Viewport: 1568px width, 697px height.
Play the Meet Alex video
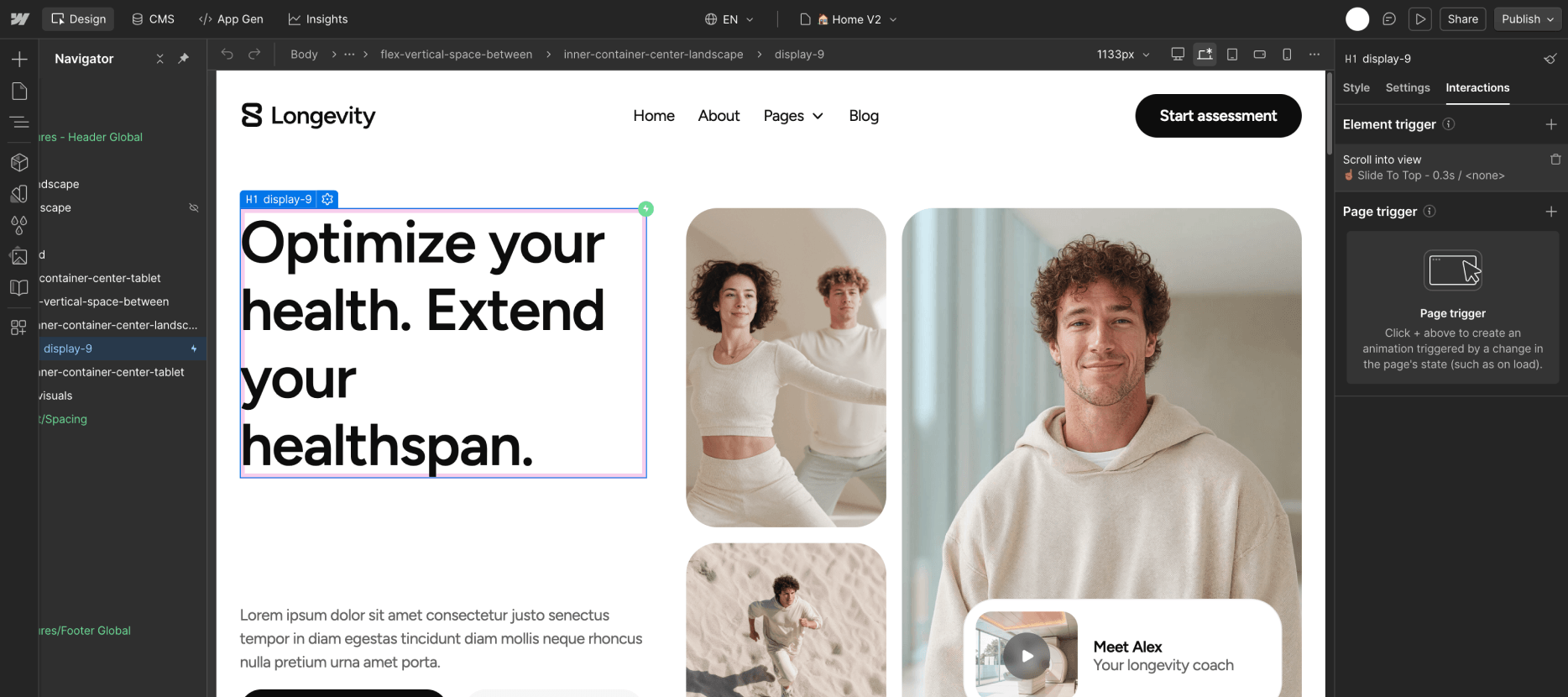coord(1027,656)
